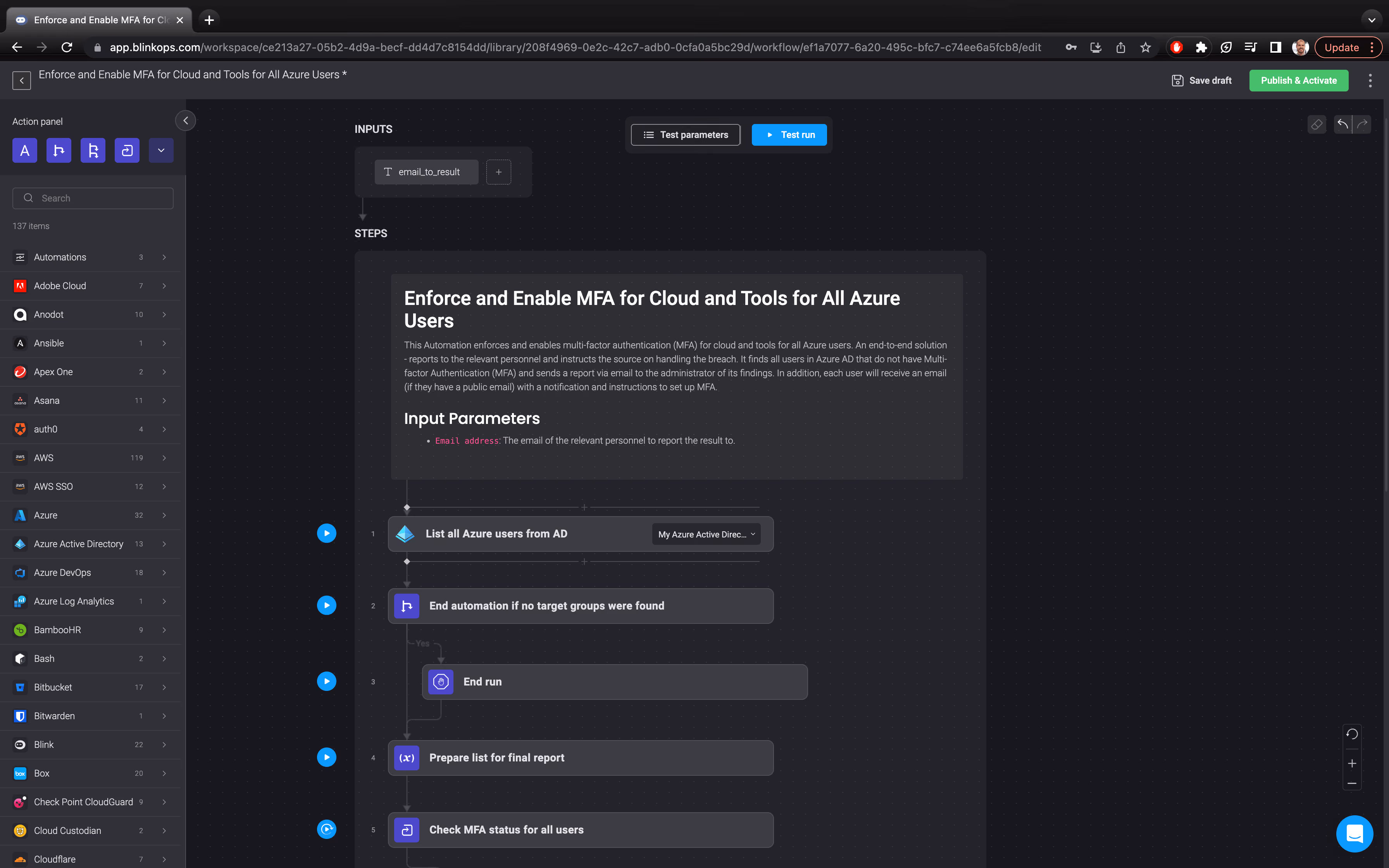Image resolution: width=1389 pixels, height=868 pixels.
Task: Click the End run step icon
Action: (441, 682)
